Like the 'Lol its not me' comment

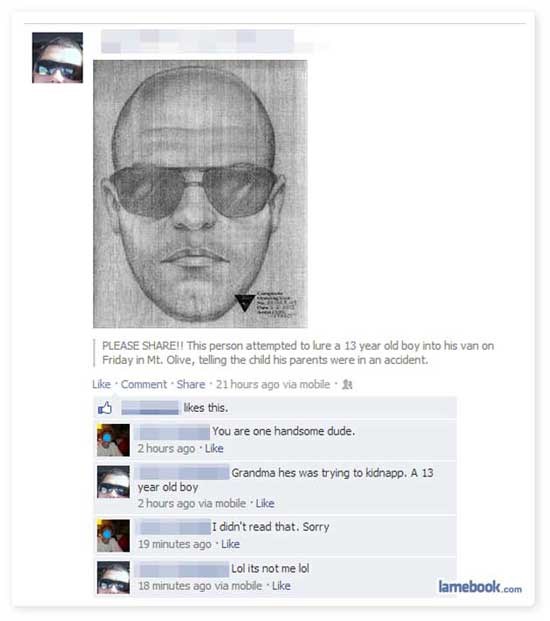(x=281, y=585)
